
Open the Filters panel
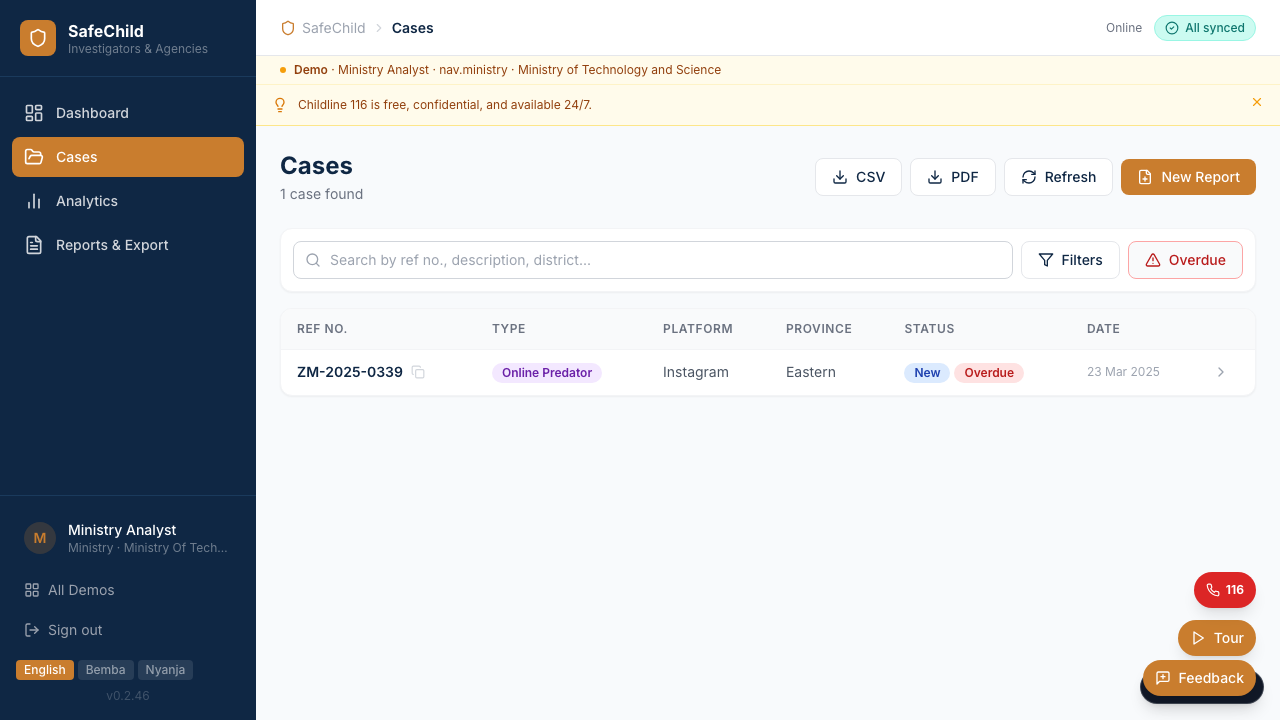tap(1070, 260)
